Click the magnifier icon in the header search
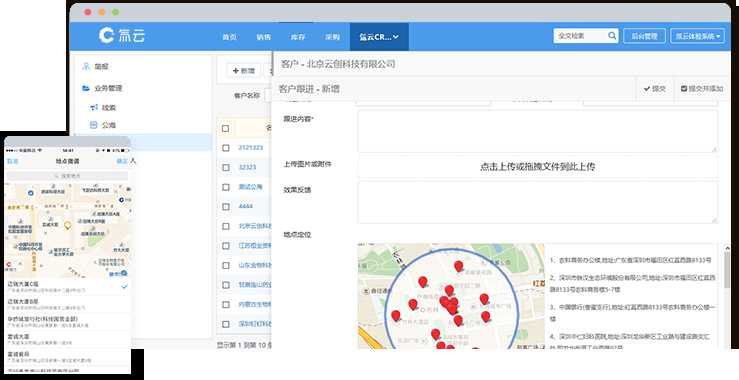Viewport: 739px width, 380px height. click(x=612, y=36)
